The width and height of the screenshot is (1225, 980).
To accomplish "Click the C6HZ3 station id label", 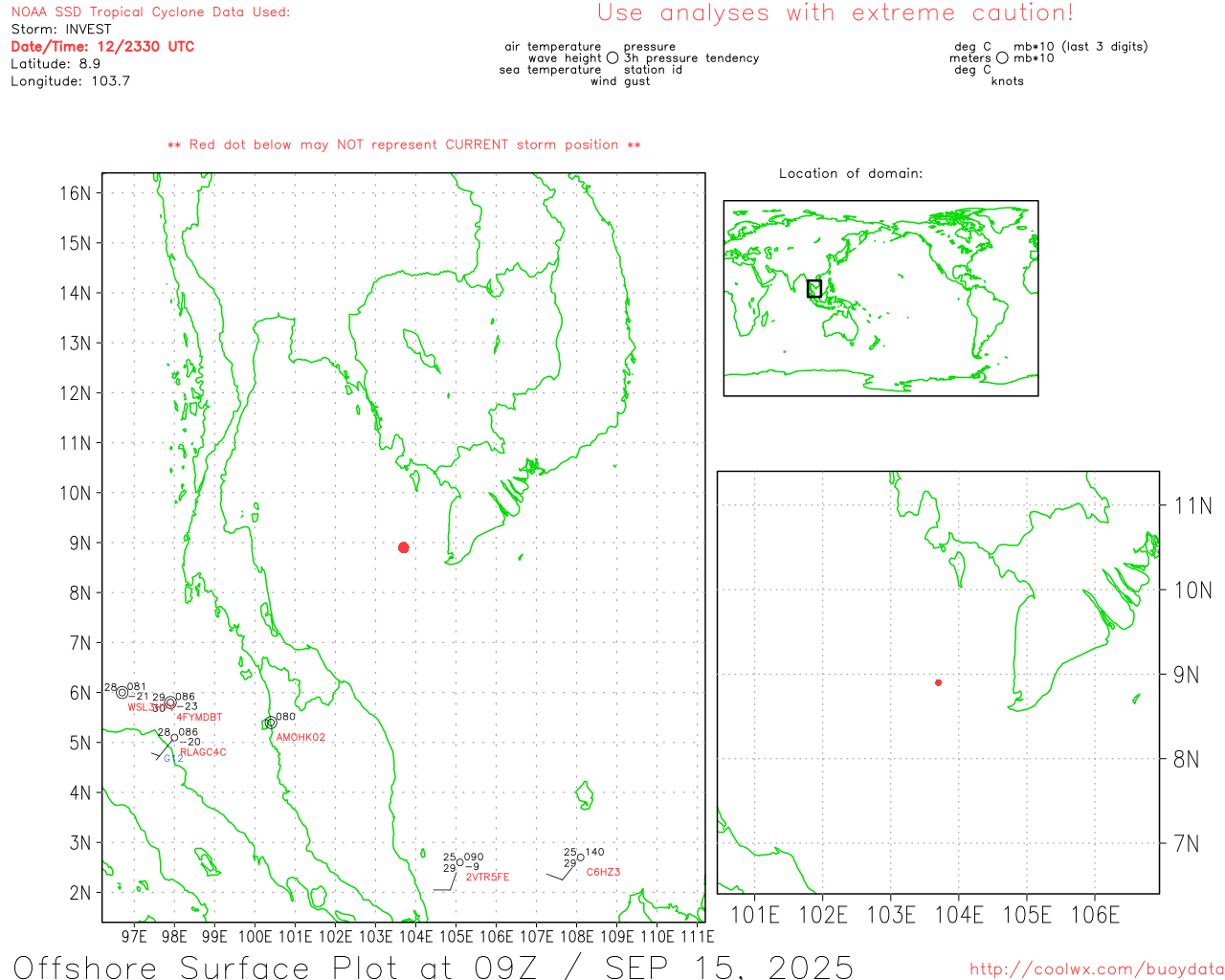I will click(x=603, y=873).
